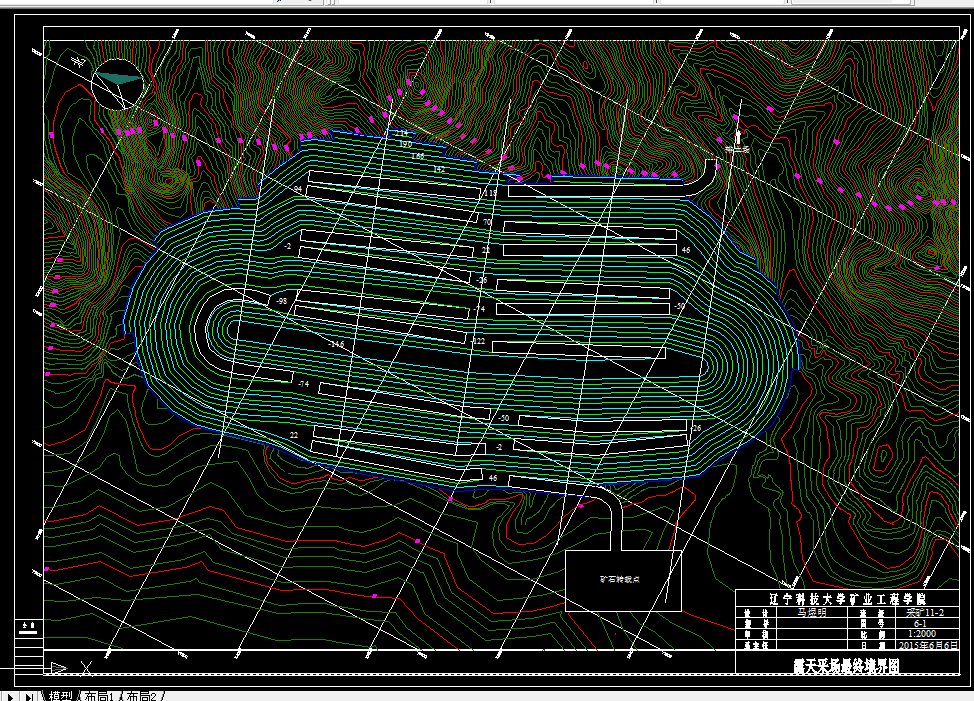Select the class value 采矿11-2
The image size is (974, 701).
925,612
